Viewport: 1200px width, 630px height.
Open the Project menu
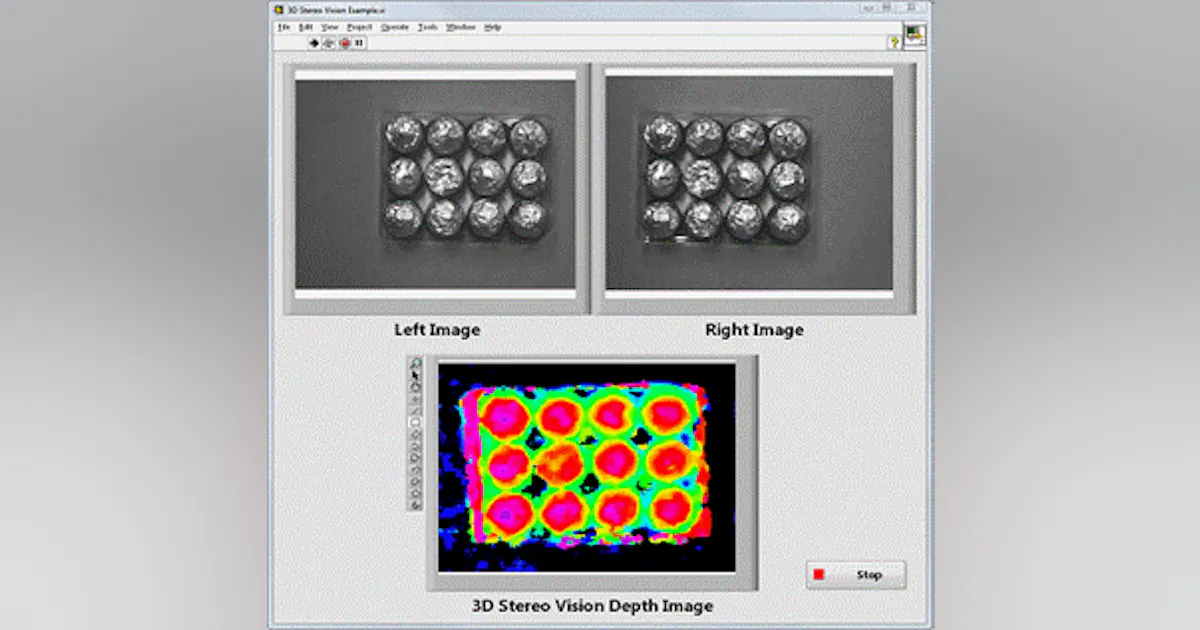pos(360,27)
